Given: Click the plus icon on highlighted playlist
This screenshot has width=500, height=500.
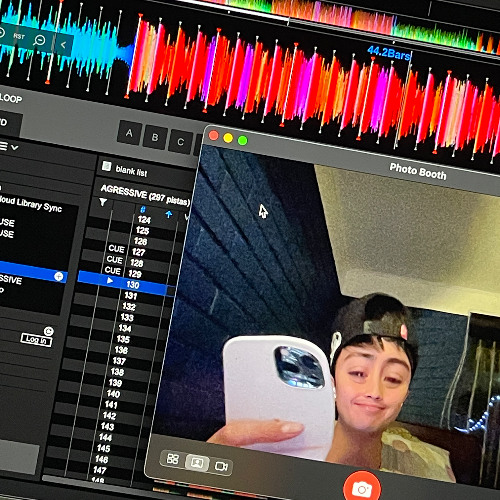Looking at the screenshot, I should tap(59, 276).
